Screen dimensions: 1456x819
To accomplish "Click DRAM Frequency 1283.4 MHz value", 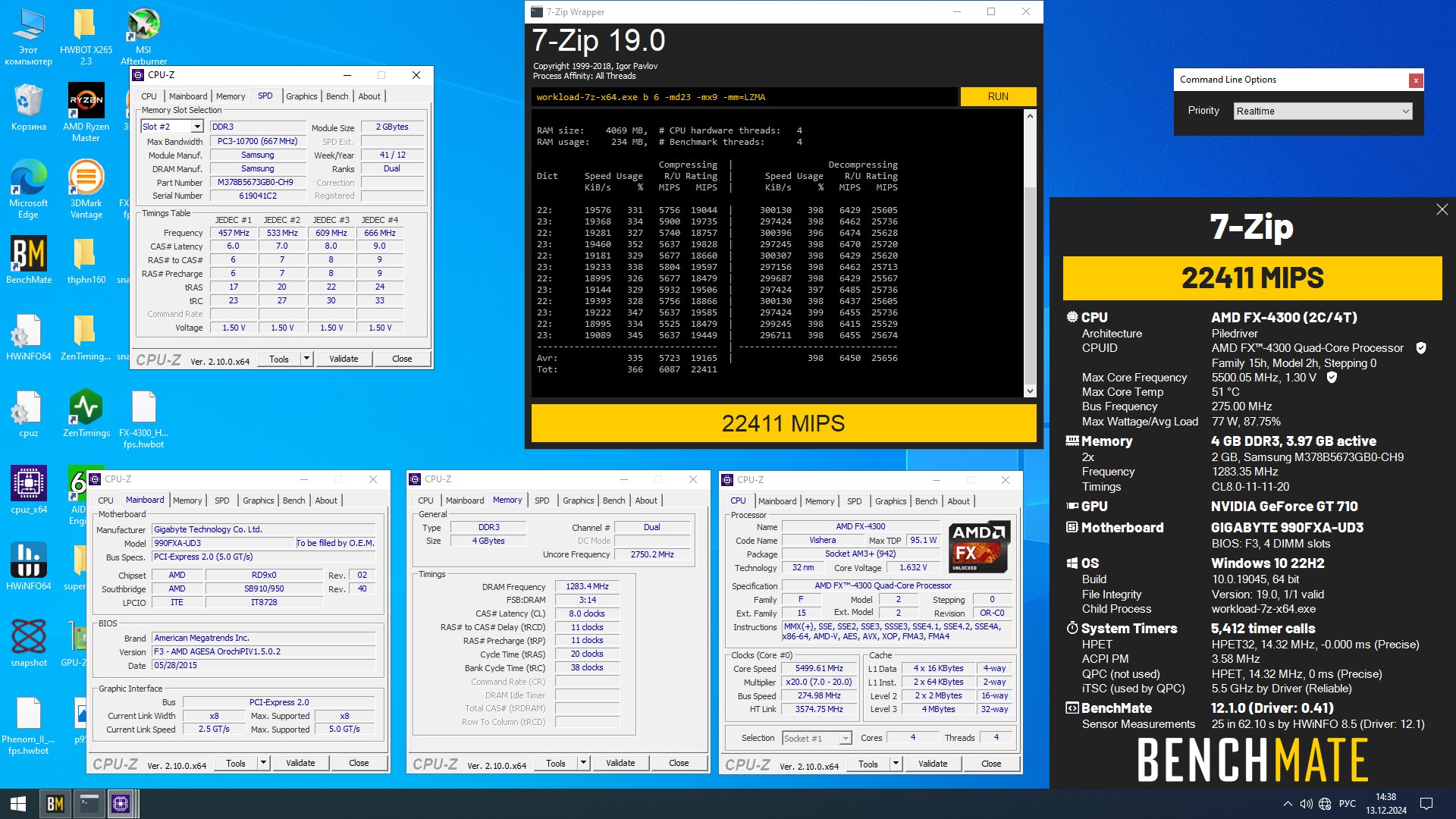I will point(587,586).
